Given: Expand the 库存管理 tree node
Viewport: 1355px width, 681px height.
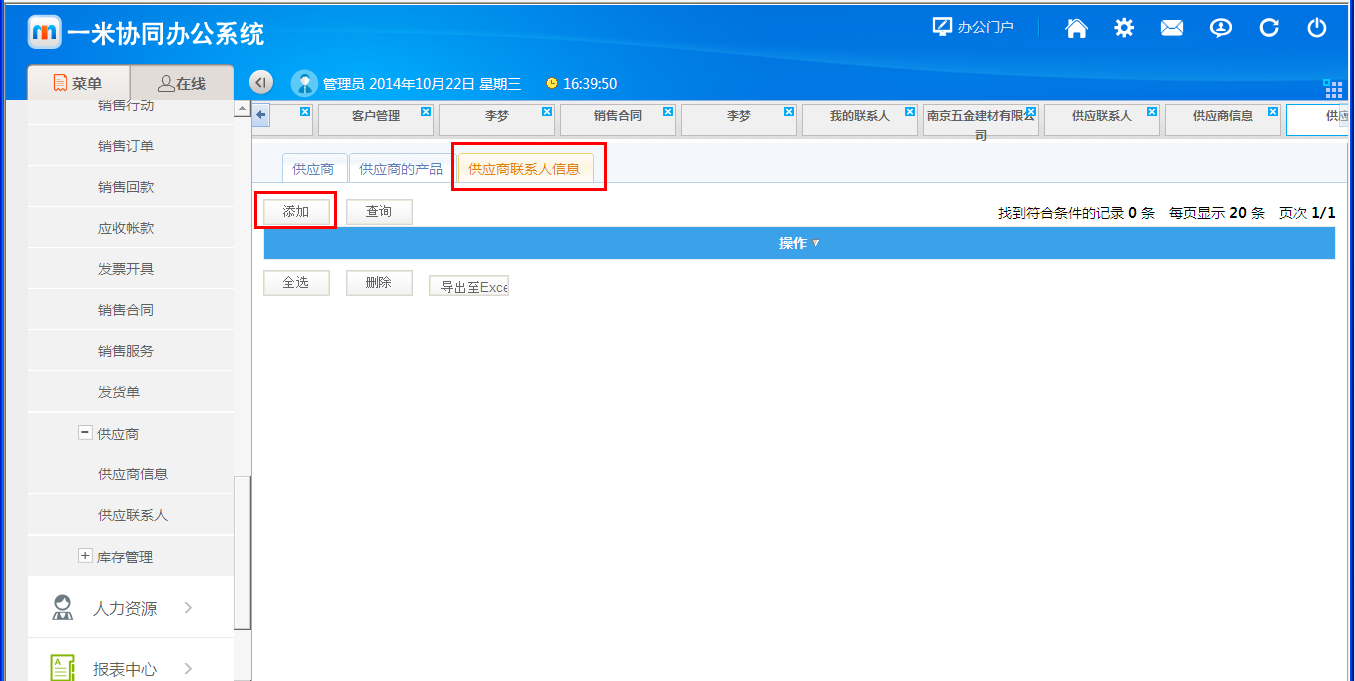Looking at the screenshot, I should (85, 556).
